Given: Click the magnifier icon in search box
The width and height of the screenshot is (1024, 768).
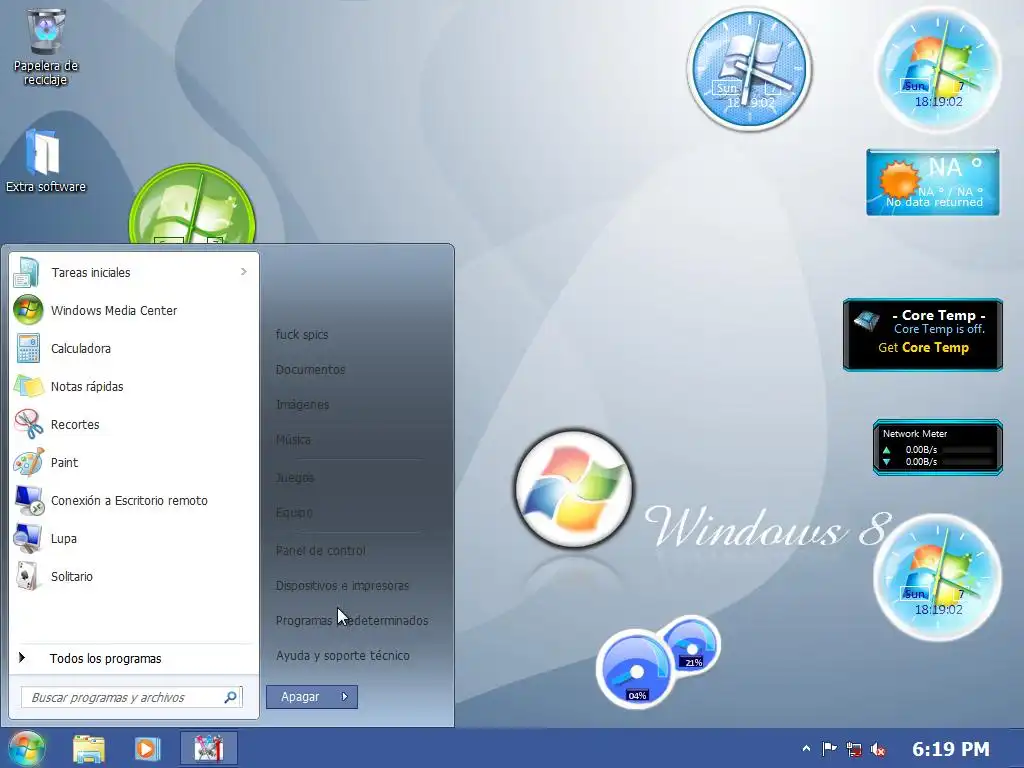Looking at the screenshot, I should pos(231,697).
